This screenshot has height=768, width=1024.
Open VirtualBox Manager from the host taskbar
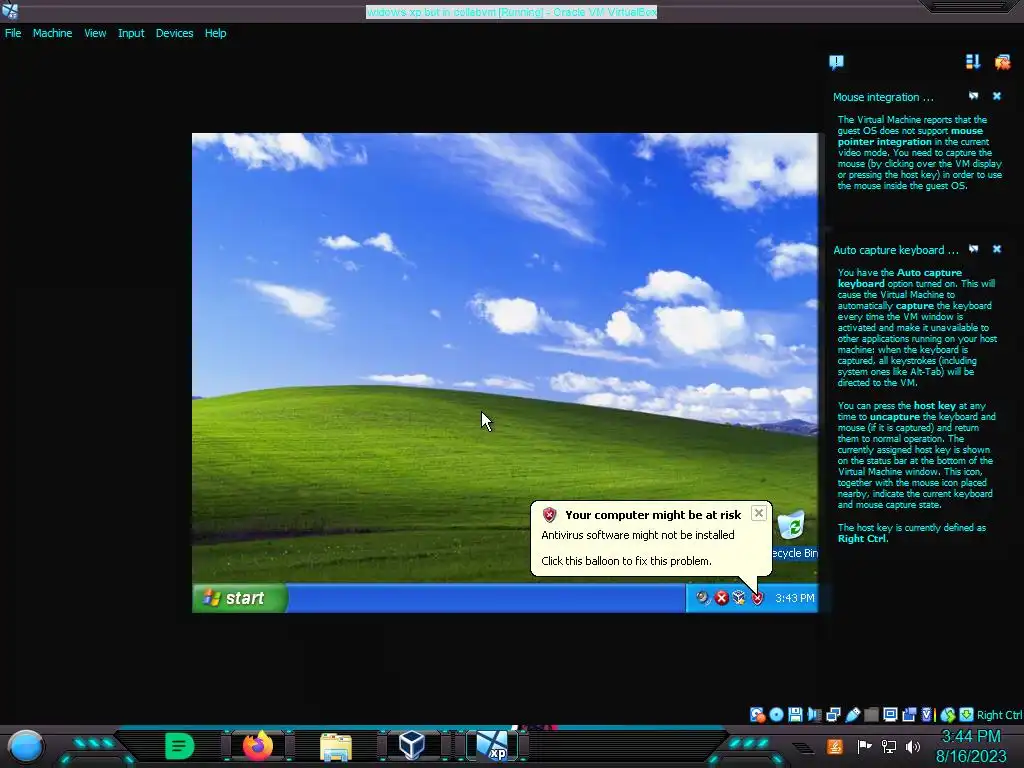[412, 746]
